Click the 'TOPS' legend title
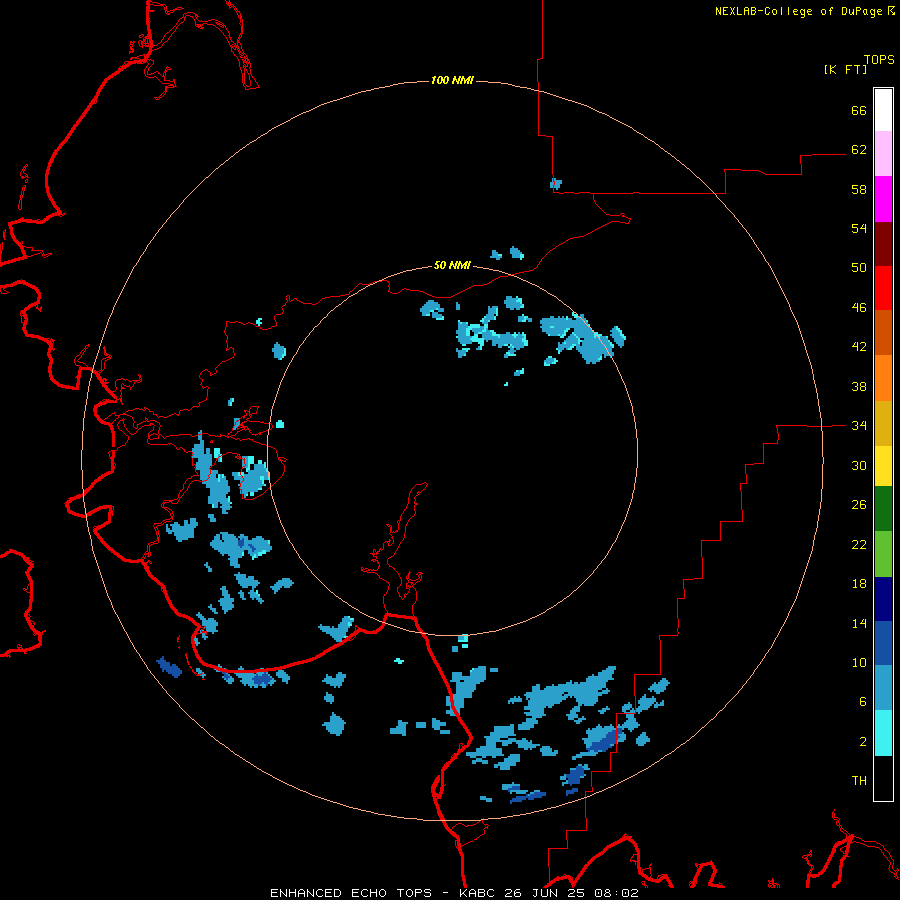This screenshot has height=900, width=900. 879,60
